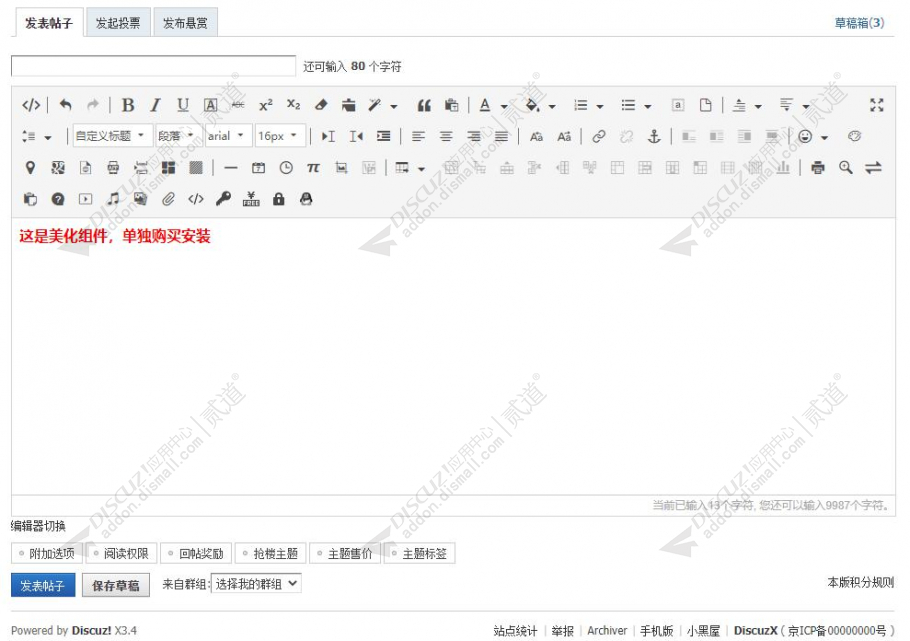Screen dimensions: 910x641
Task: Insert an anchor
Action: tap(654, 136)
